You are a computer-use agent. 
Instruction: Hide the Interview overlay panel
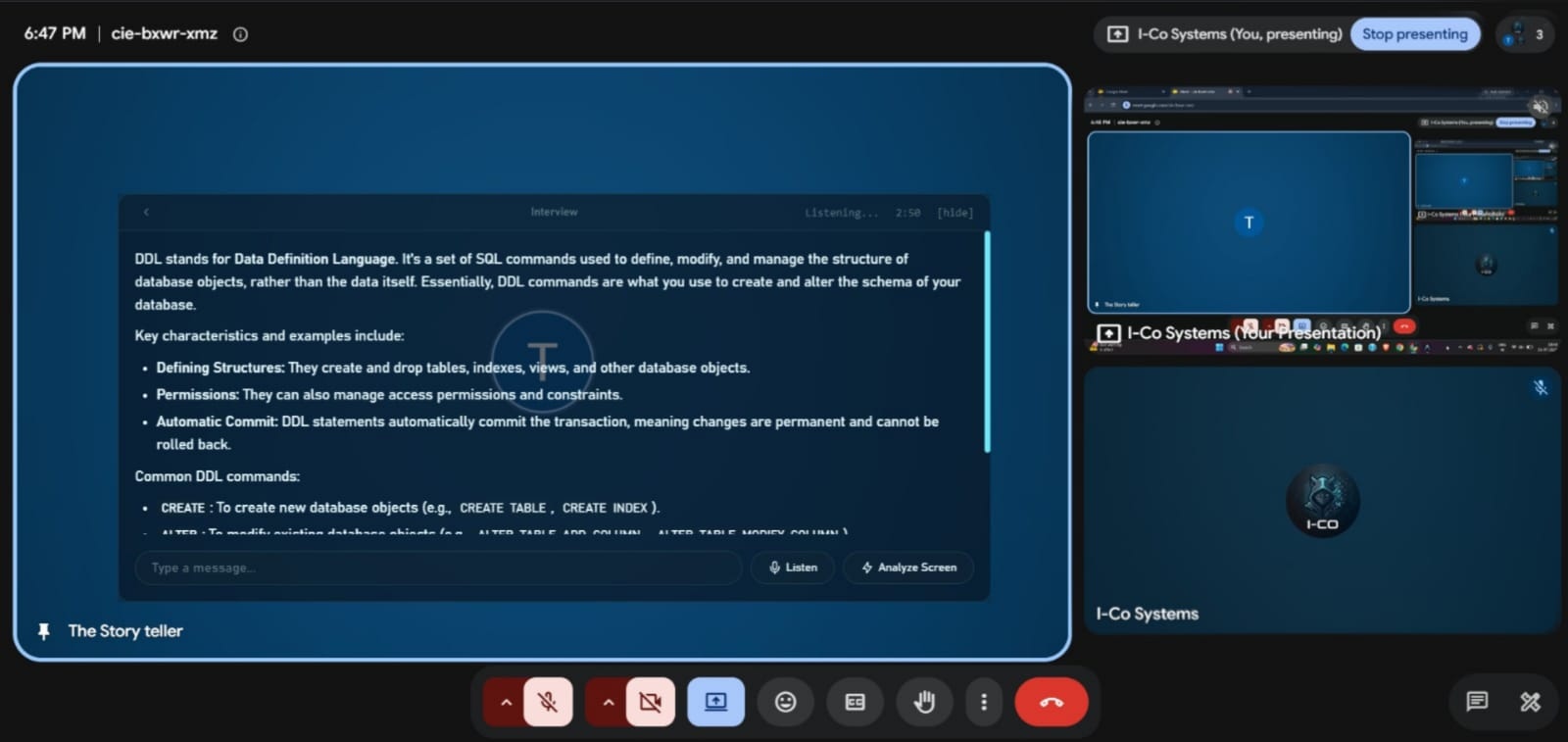point(955,213)
